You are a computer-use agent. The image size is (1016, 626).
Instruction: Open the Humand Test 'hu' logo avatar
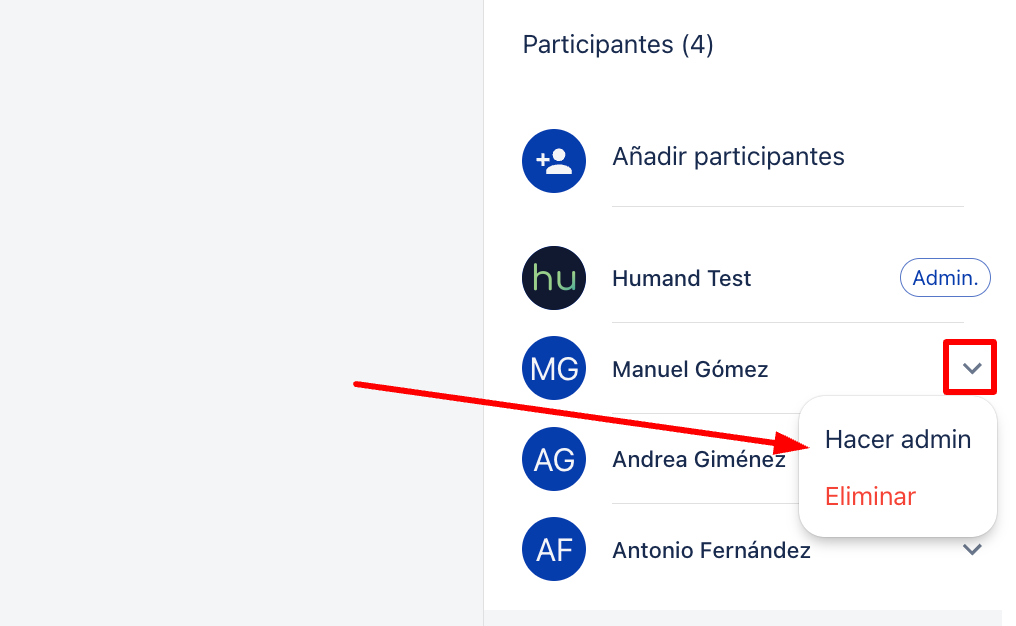tap(554, 278)
